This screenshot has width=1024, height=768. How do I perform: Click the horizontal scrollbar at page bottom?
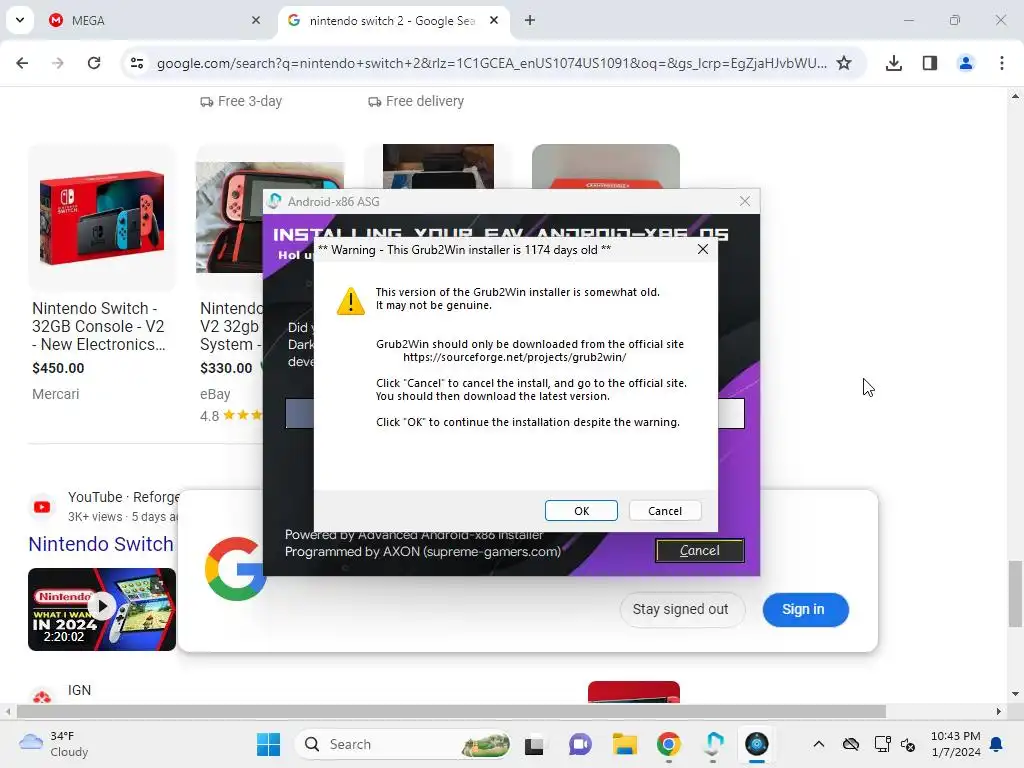tap(451, 711)
